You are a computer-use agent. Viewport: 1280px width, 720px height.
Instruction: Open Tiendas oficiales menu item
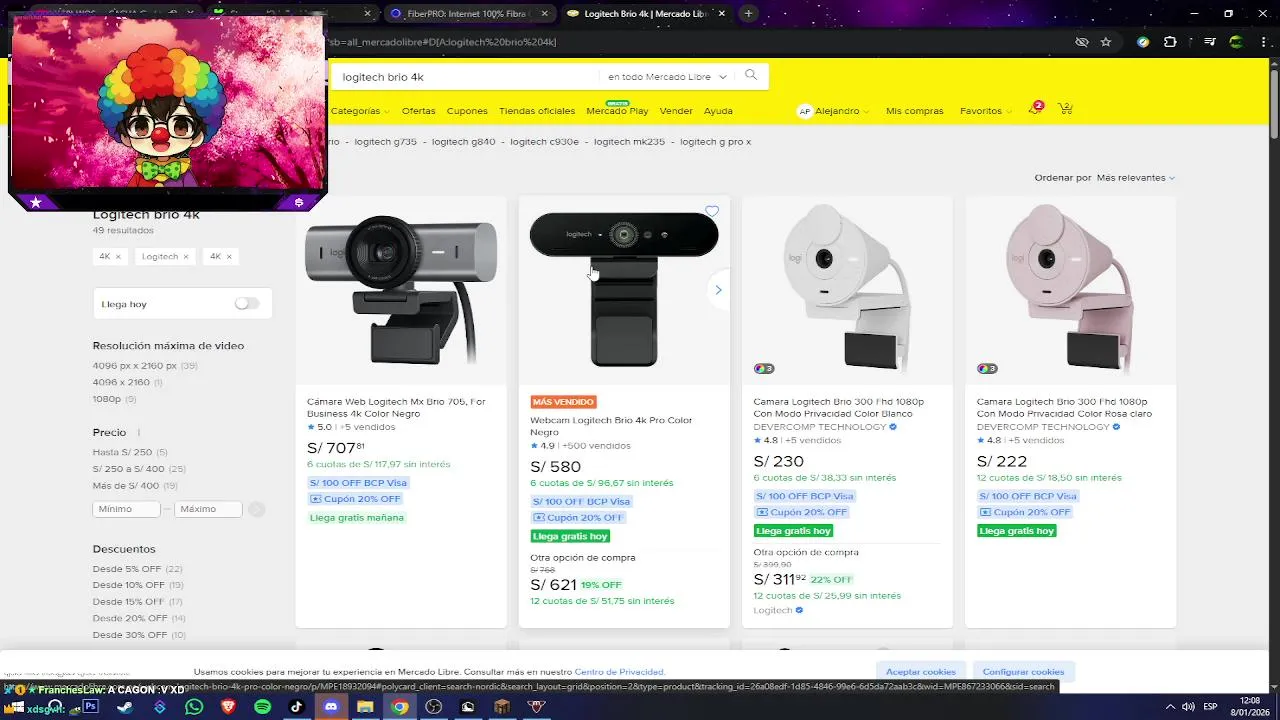click(x=537, y=111)
